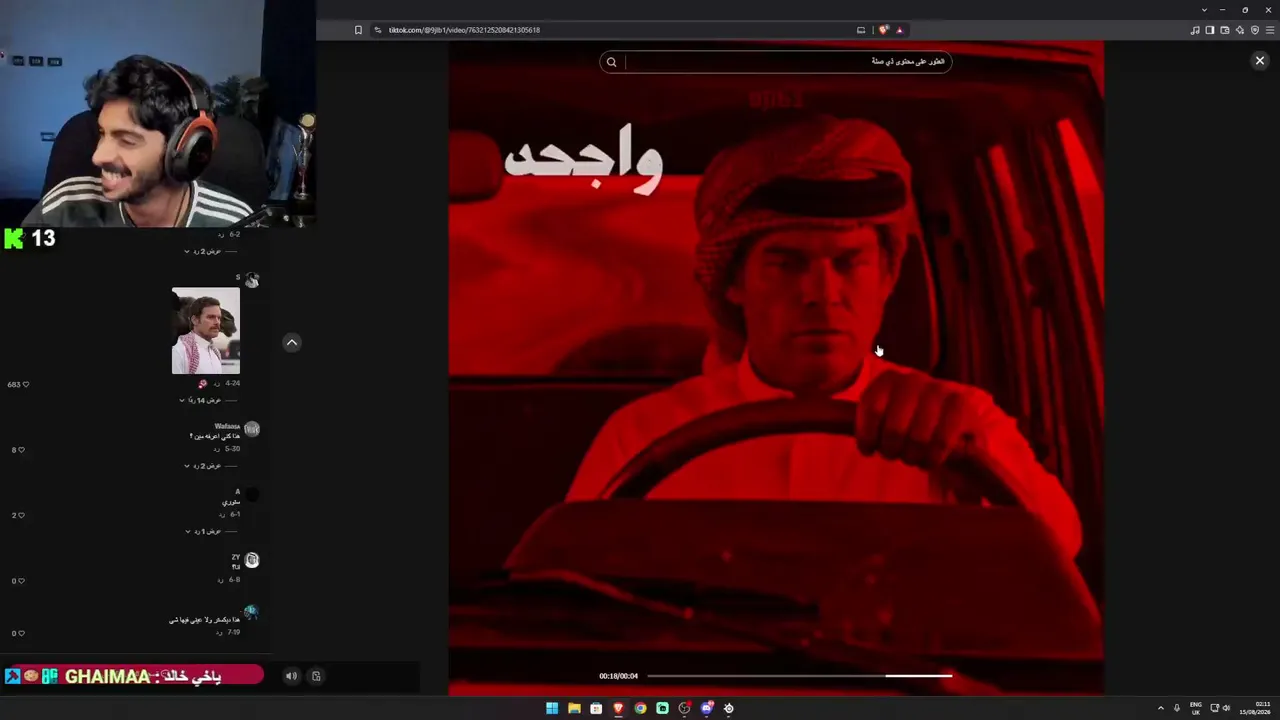Open the music note playlist icon in toolbar

click(1195, 30)
